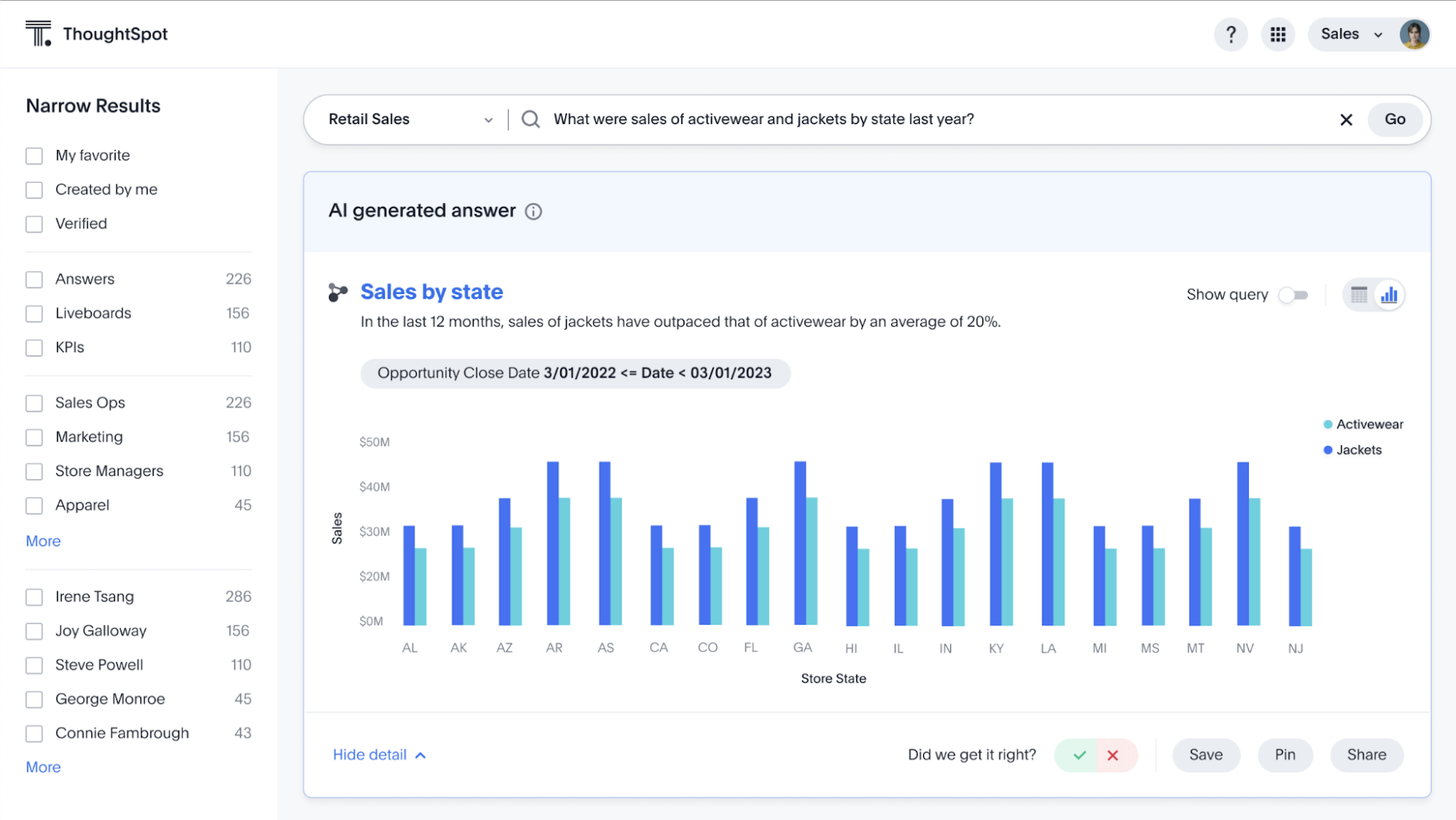The height and width of the screenshot is (820, 1456).
Task: Click the Jackets legend swatch
Action: [x=1328, y=450]
